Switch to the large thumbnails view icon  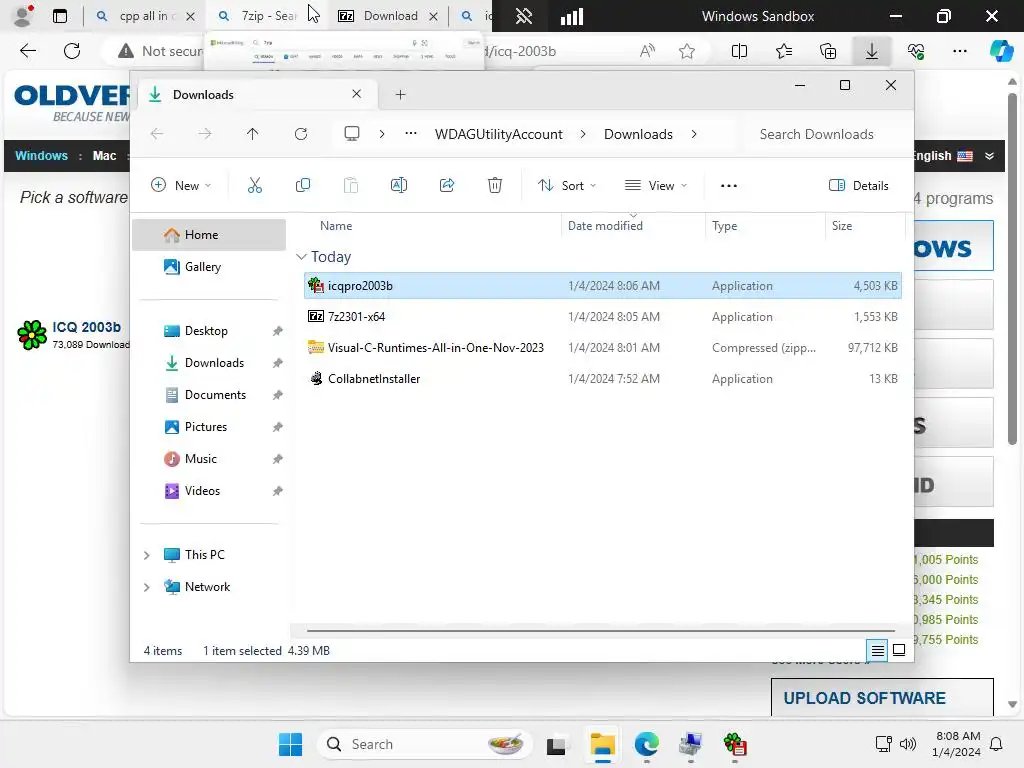tap(899, 650)
